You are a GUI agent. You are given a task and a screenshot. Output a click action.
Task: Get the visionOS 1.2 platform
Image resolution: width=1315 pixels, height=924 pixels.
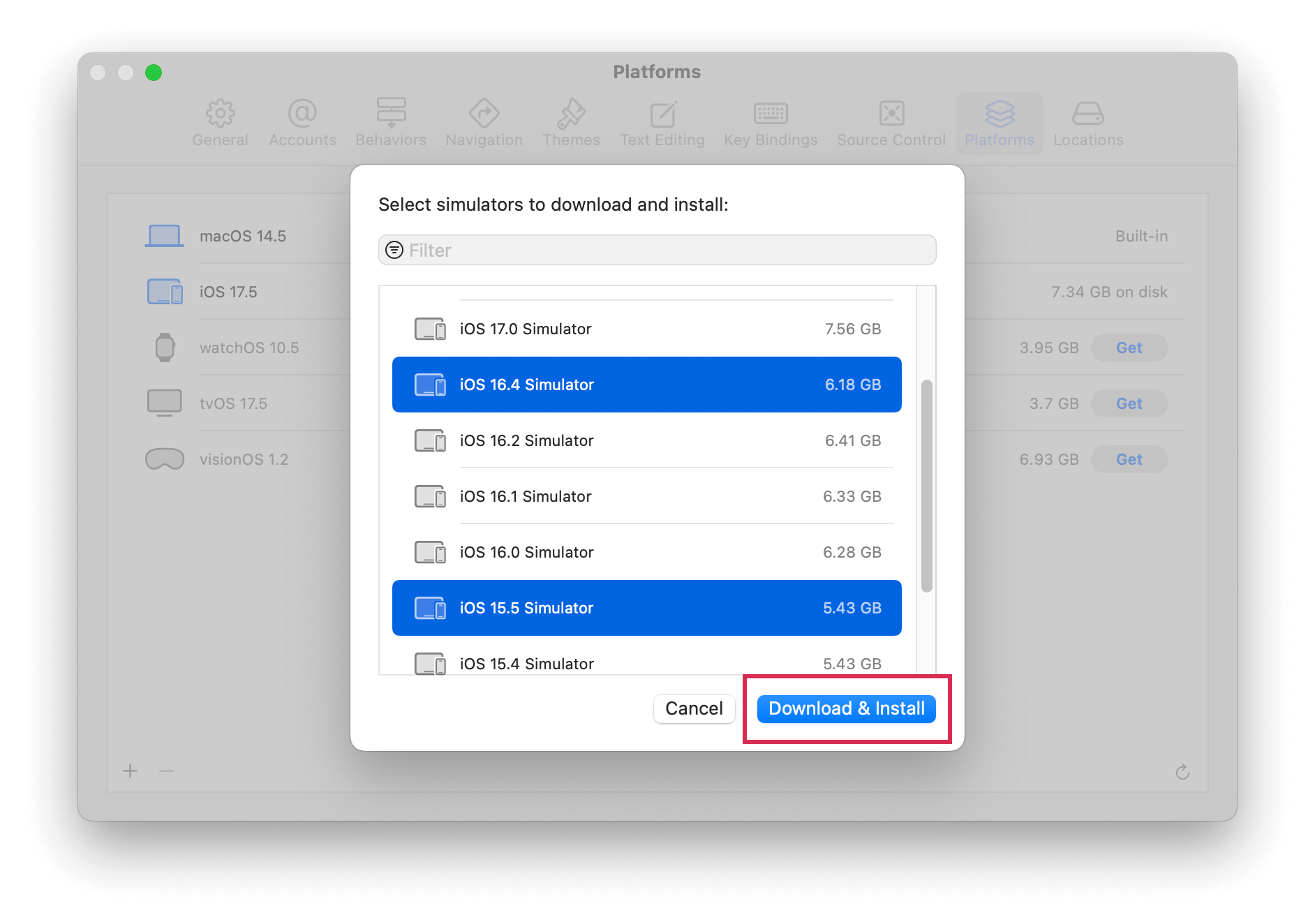pos(1129,459)
